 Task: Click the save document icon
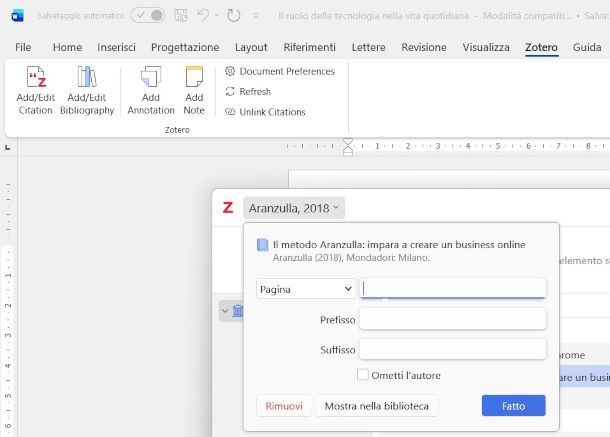coord(181,16)
